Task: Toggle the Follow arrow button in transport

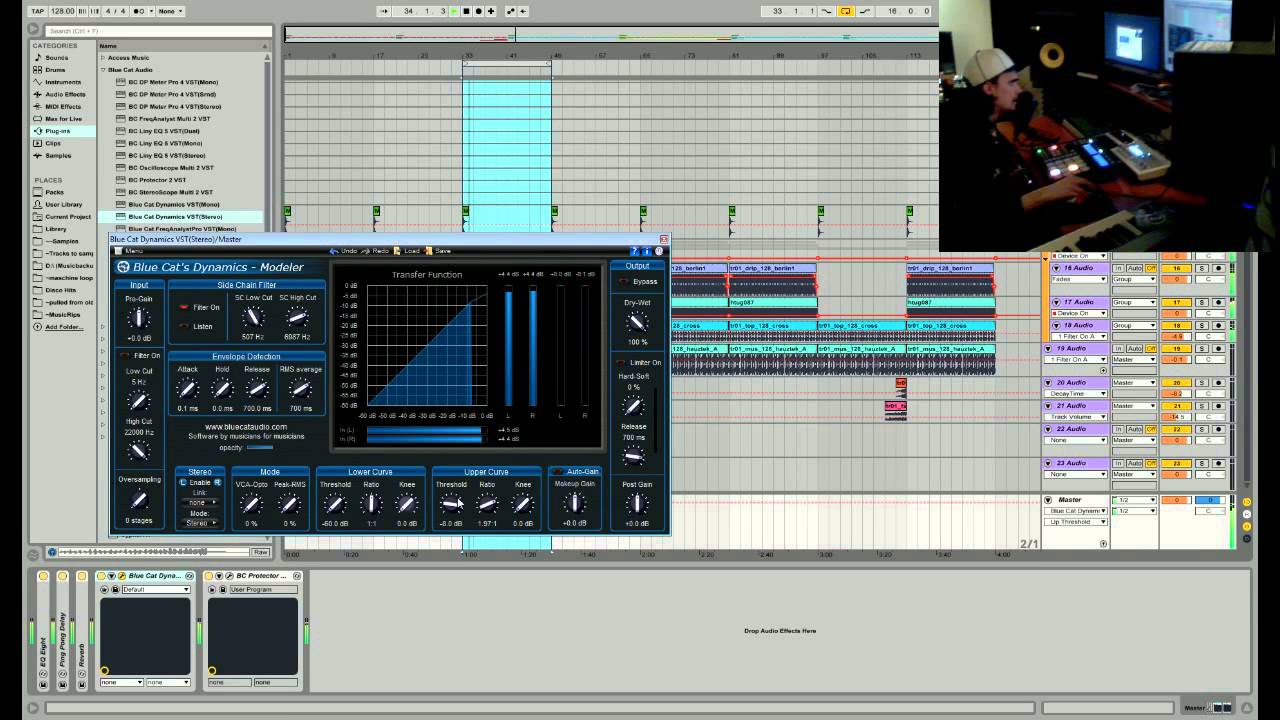Action: tap(384, 11)
